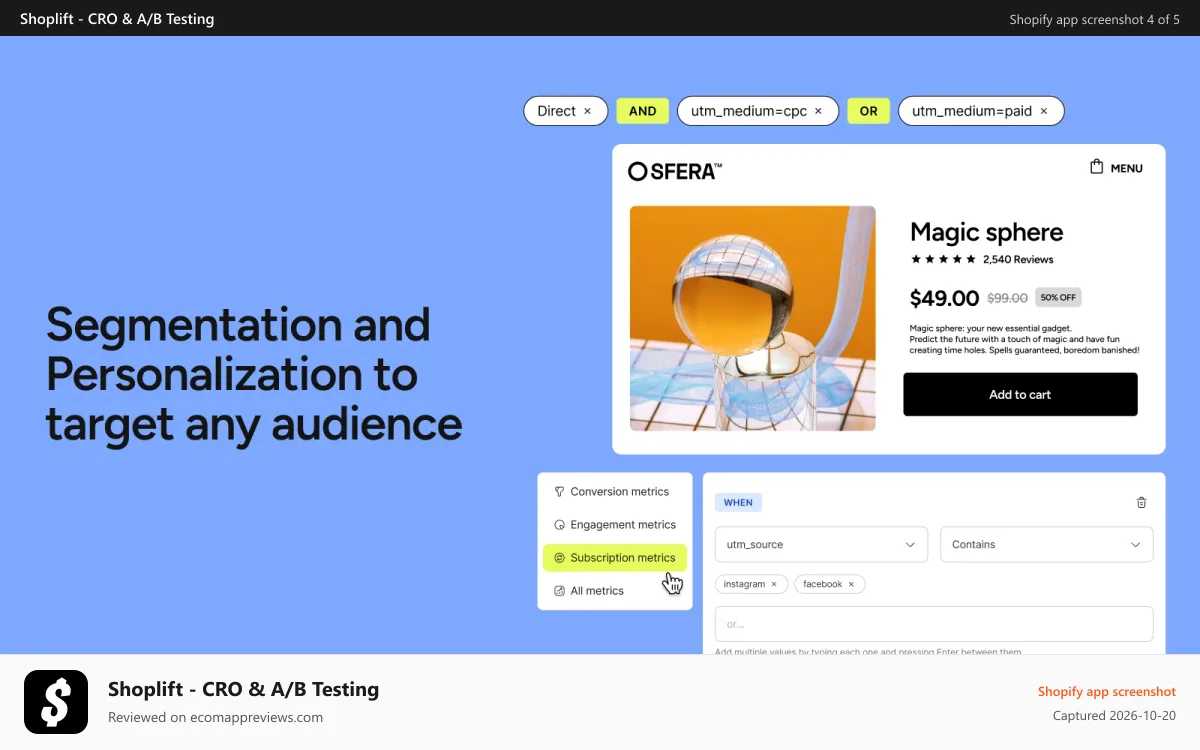Select Engagement metrics
Screen dimensions: 1200x750
[x=614, y=524]
